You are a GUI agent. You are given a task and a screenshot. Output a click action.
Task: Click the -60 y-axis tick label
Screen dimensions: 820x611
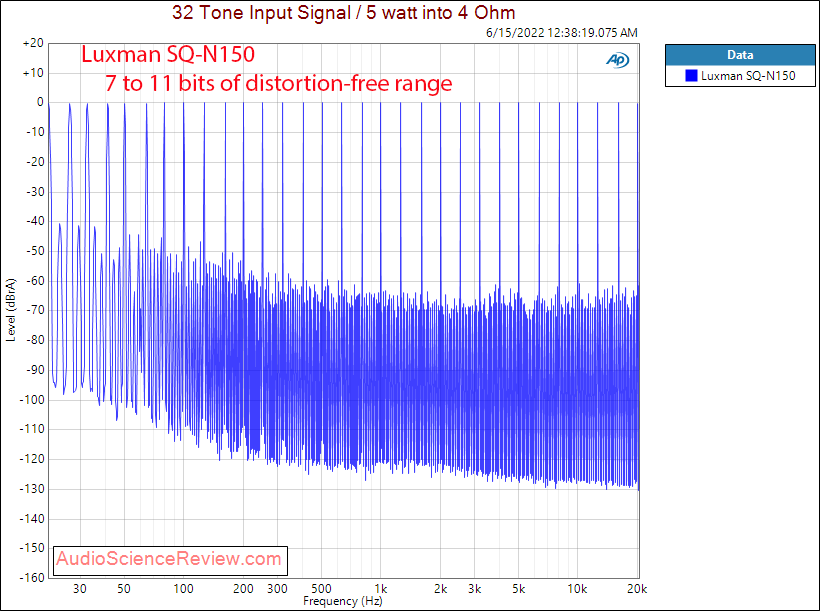pos(35,281)
